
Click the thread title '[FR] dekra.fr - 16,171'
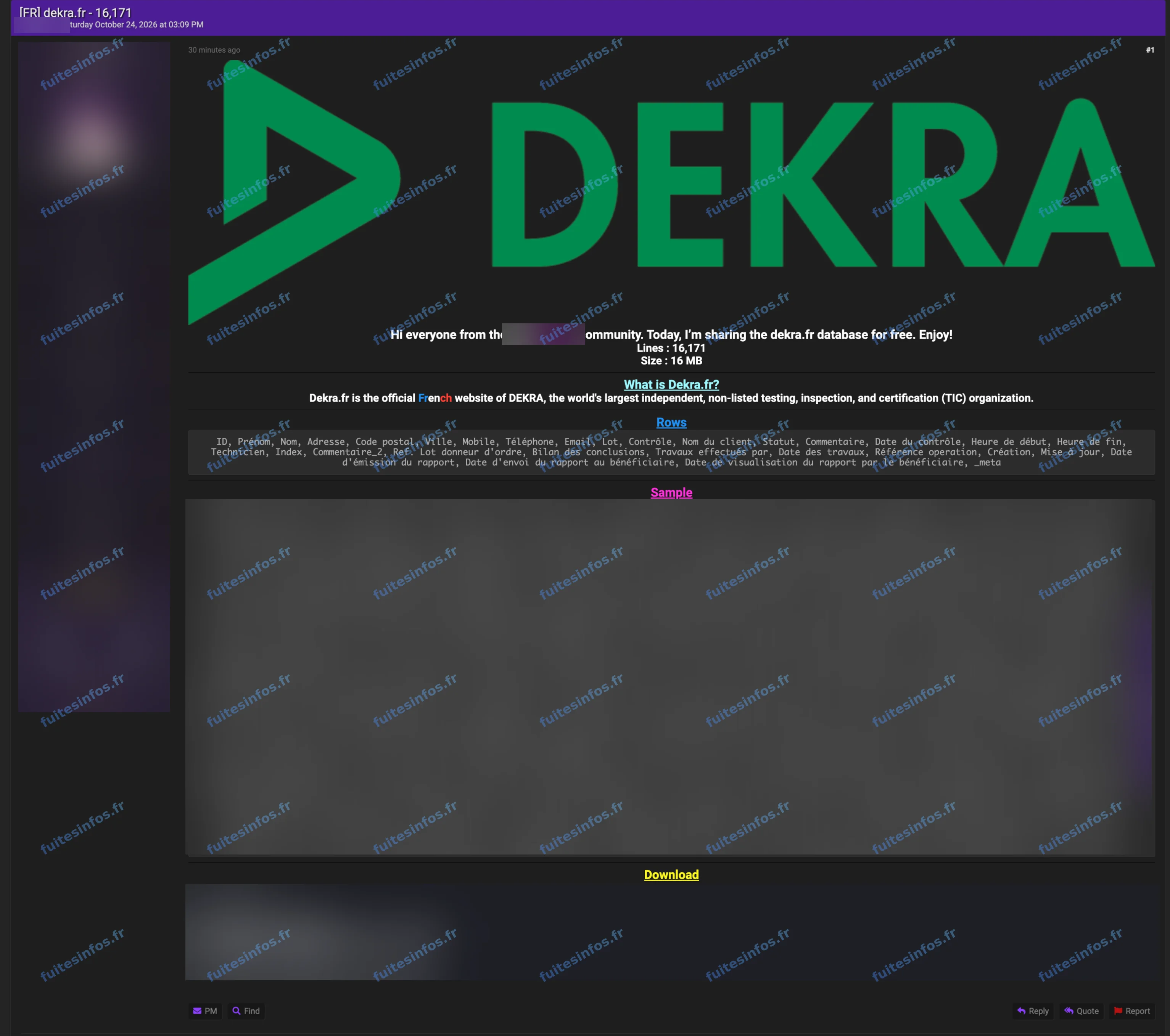[x=76, y=12]
